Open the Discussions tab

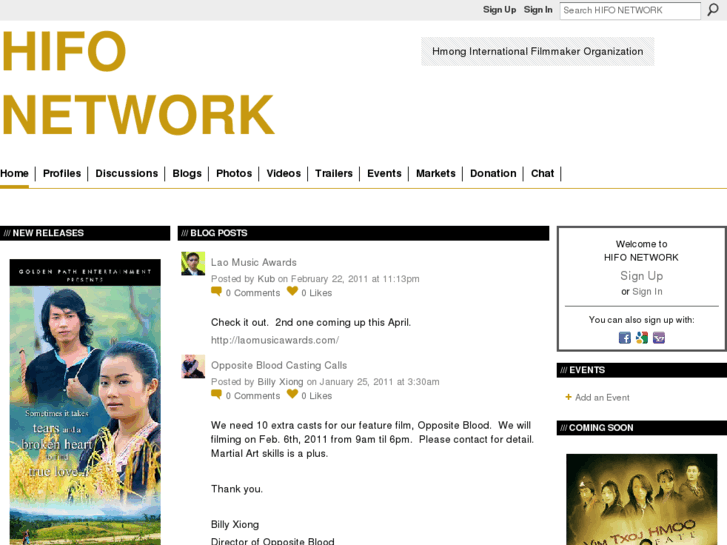[127, 173]
